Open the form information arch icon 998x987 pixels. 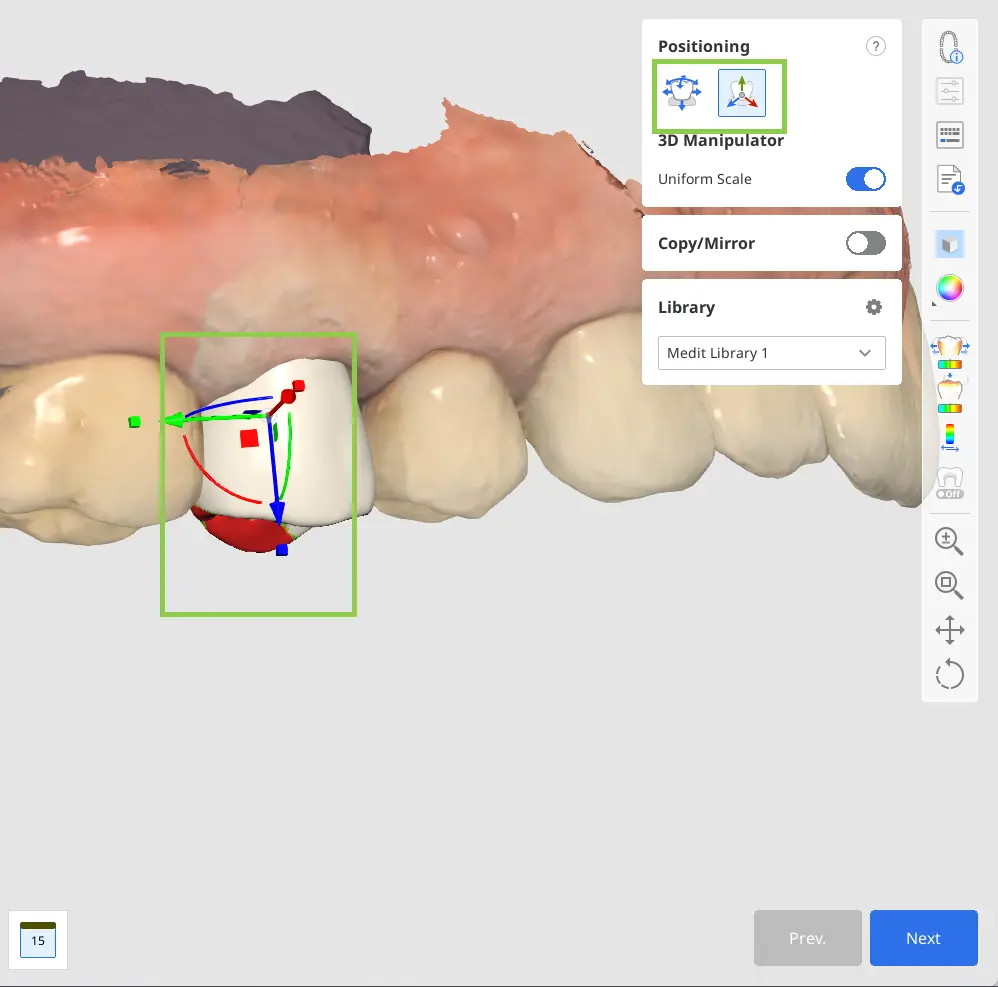tap(950, 47)
